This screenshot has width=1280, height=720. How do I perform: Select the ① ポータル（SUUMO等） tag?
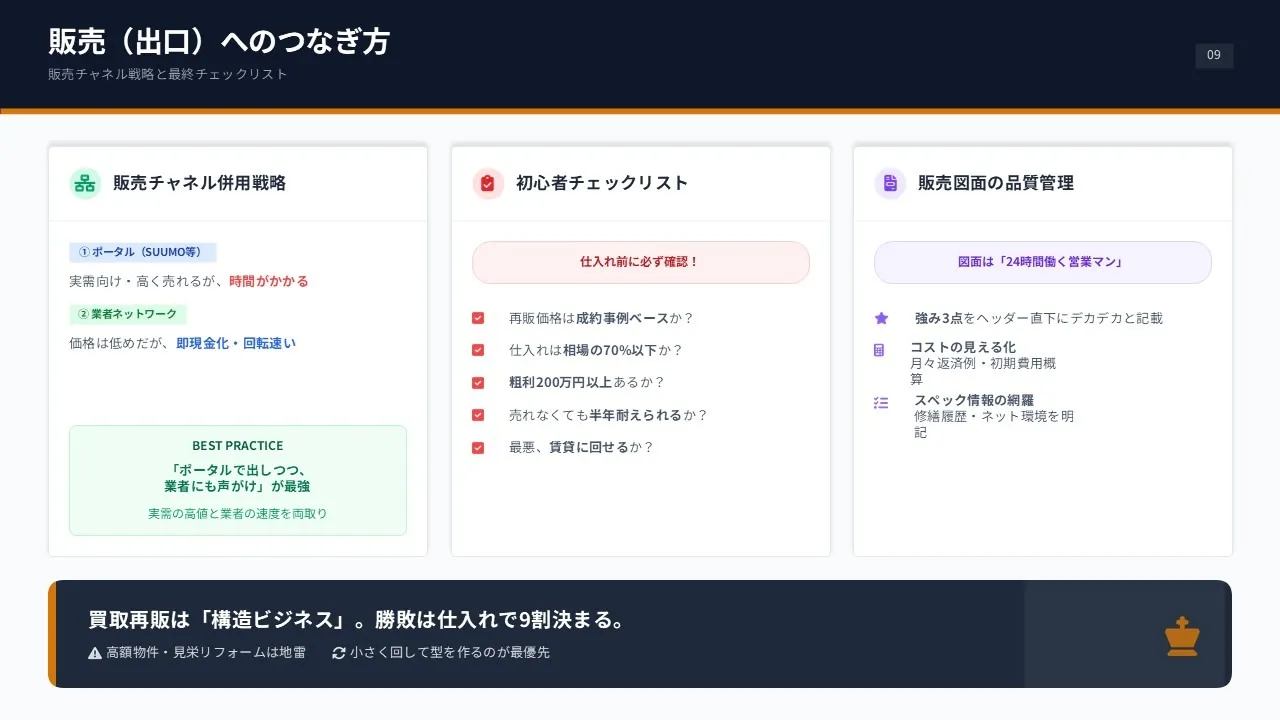[x=143, y=253]
